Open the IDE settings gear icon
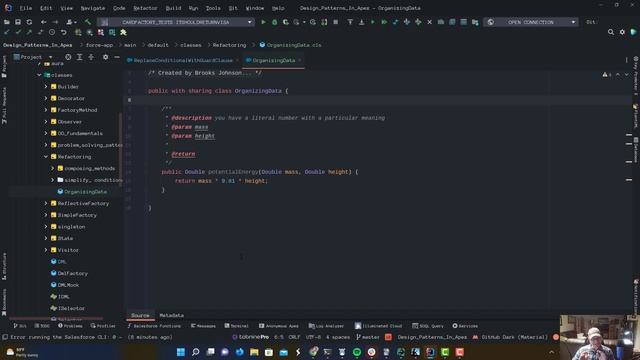This screenshot has width=640, height=360. click(622, 32)
